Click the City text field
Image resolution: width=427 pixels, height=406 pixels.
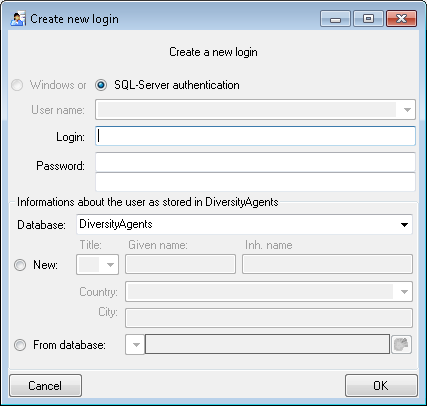pyautogui.click(x=269, y=318)
